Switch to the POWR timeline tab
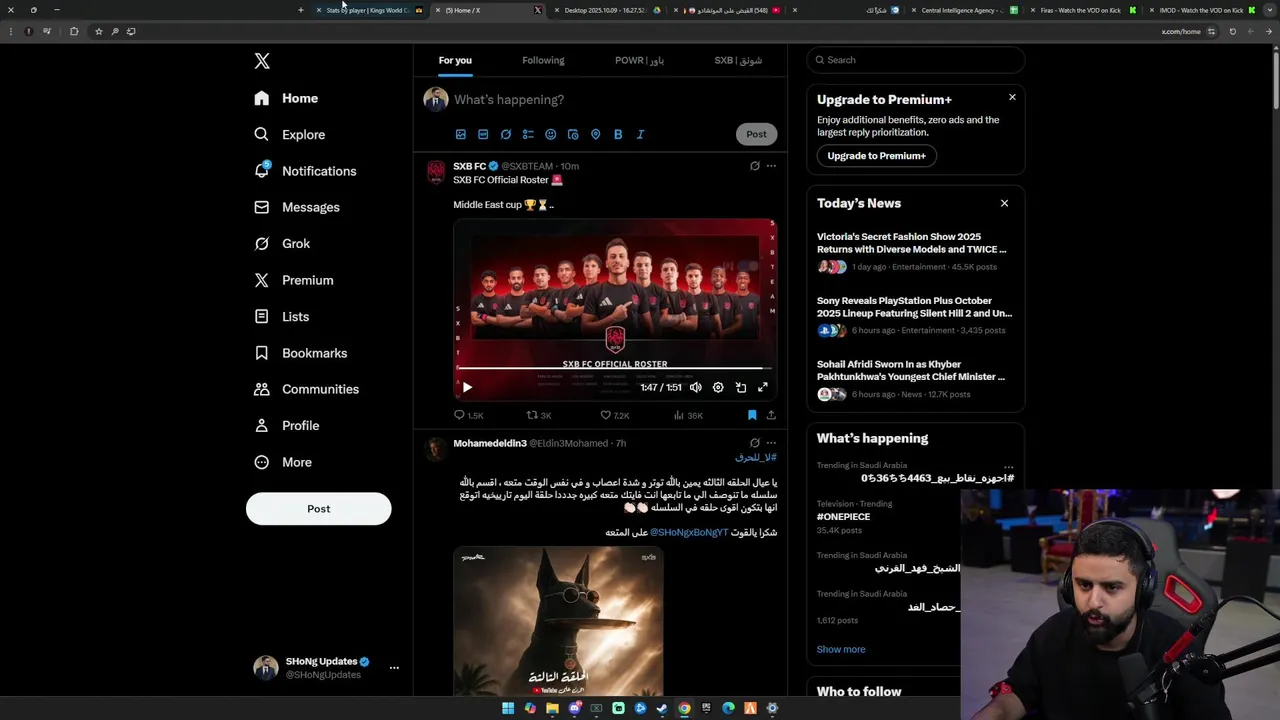This screenshot has width=1280, height=720. (x=639, y=60)
